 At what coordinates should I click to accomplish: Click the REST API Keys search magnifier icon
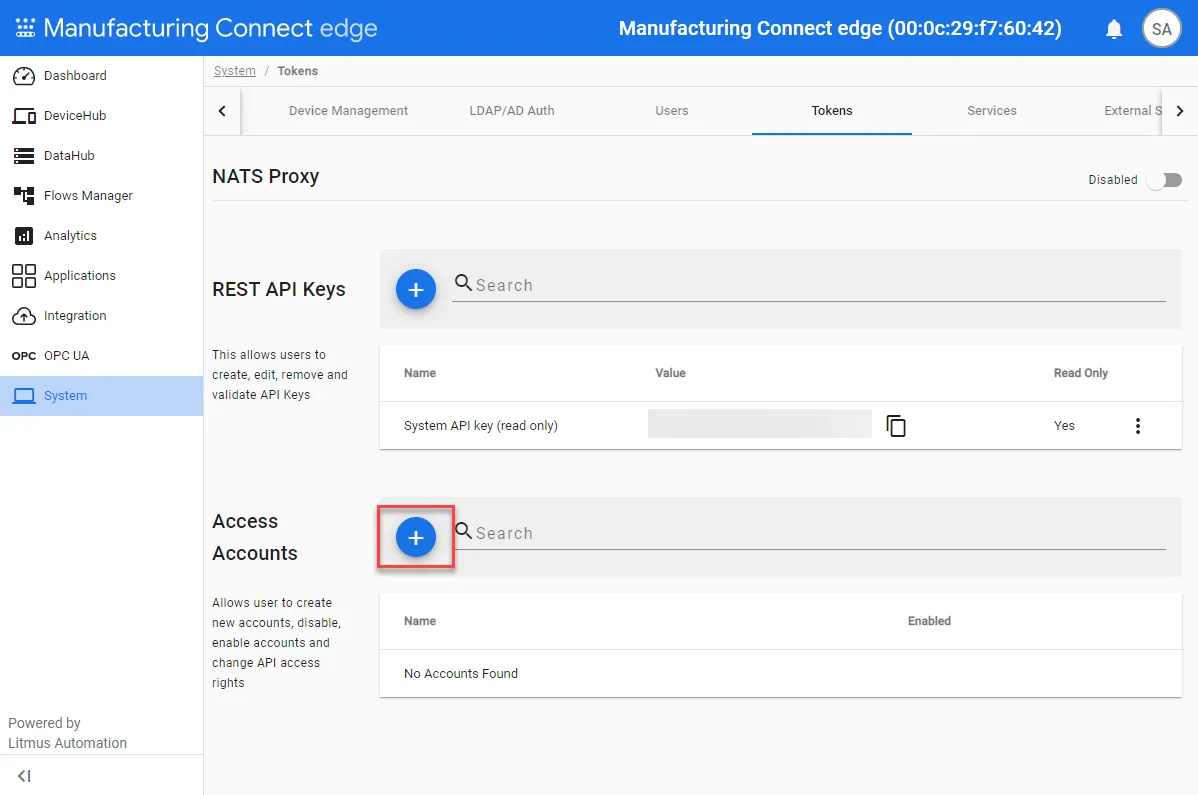tap(463, 283)
